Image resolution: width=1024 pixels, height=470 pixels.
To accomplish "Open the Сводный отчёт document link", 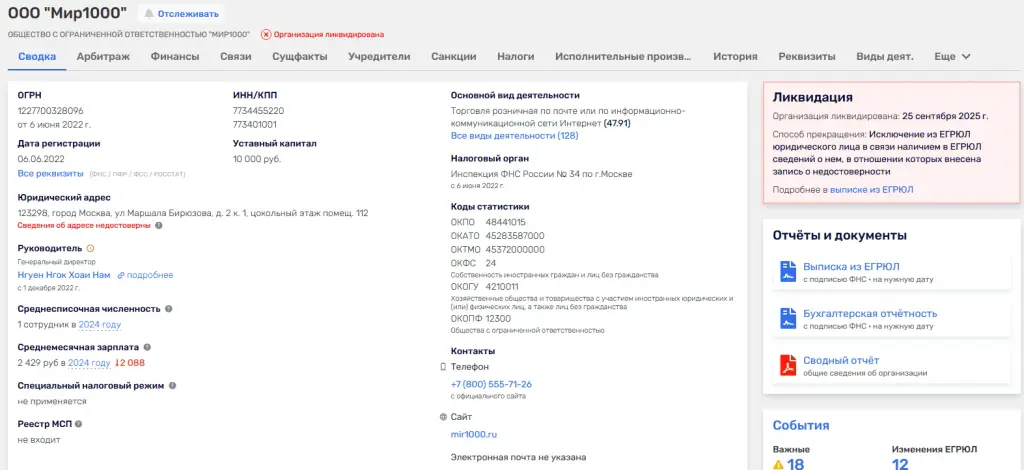I will click(x=841, y=361).
